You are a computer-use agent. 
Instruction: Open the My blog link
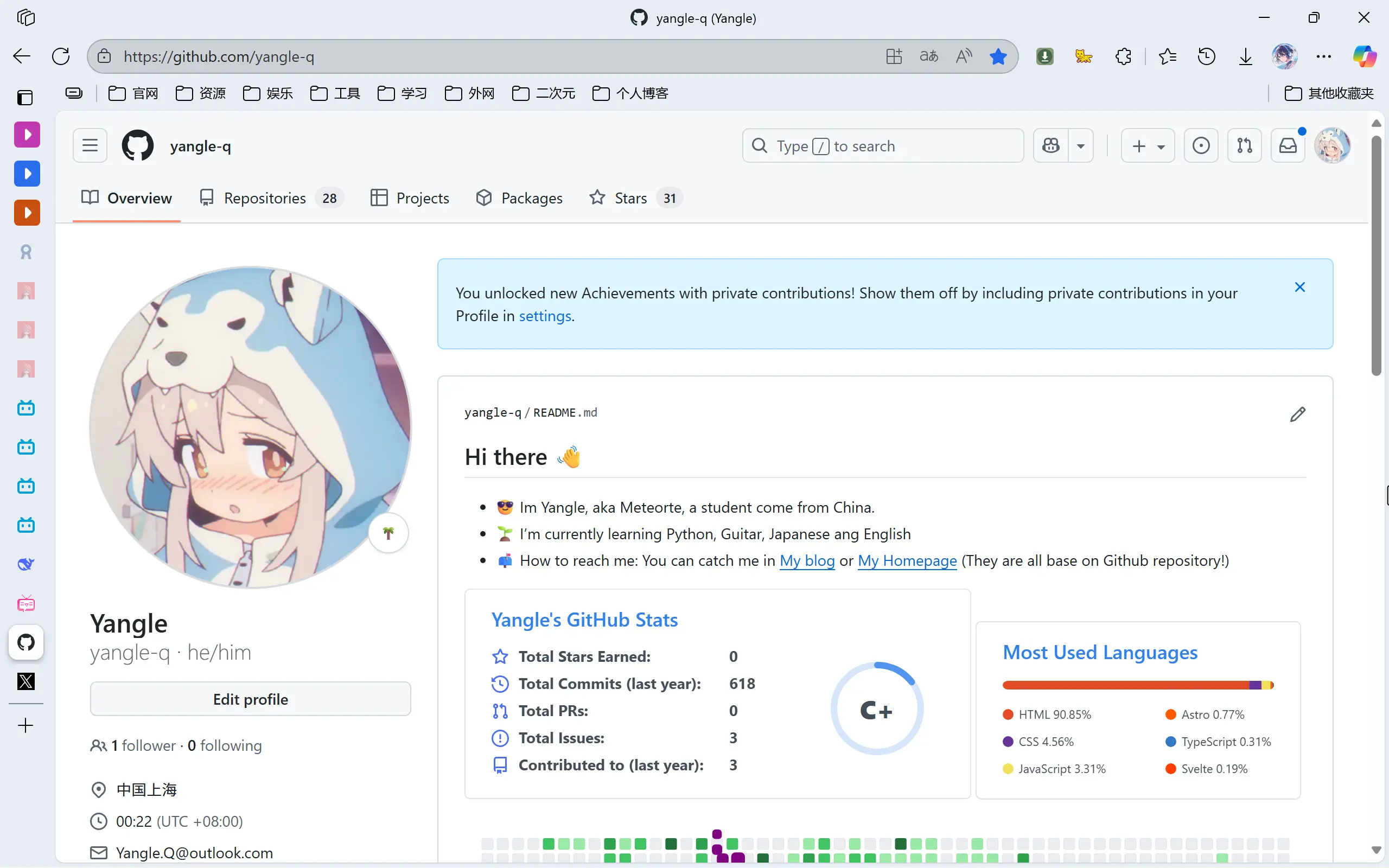tap(807, 560)
